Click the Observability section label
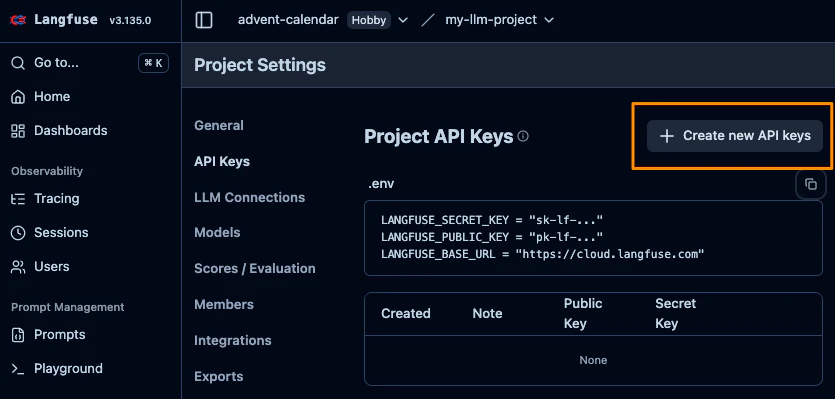This screenshot has width=835, height=399. [47, 171]
